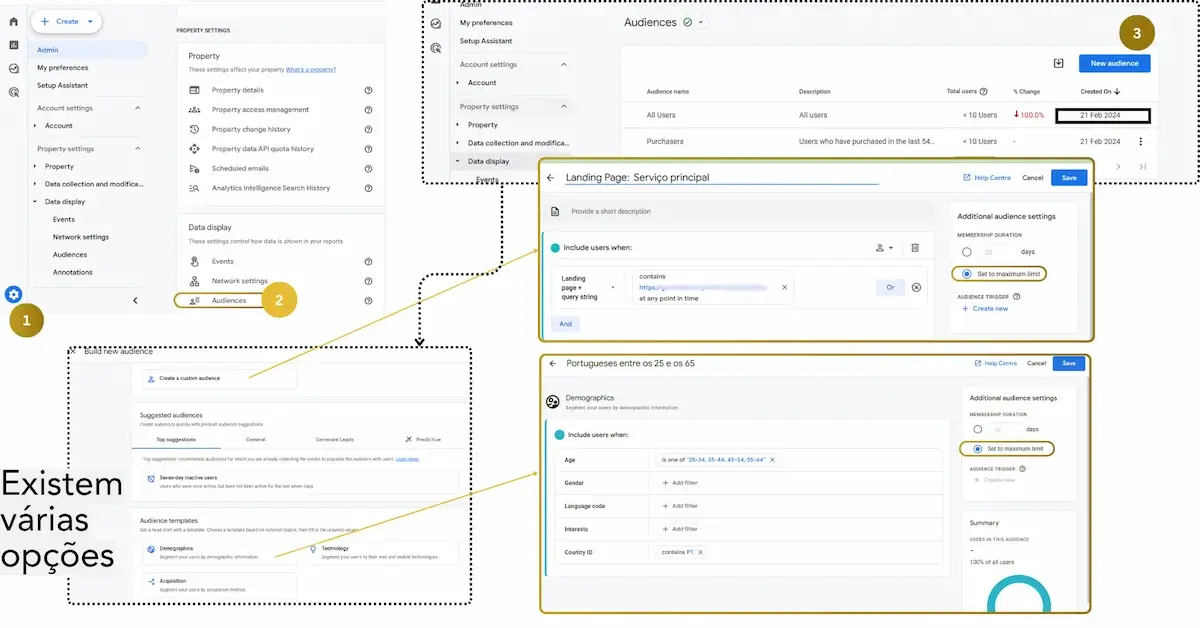Delete the Landing Page condition group via trash icon
The height and width of the screenshot is (628, 1200).
pos(914,247)
